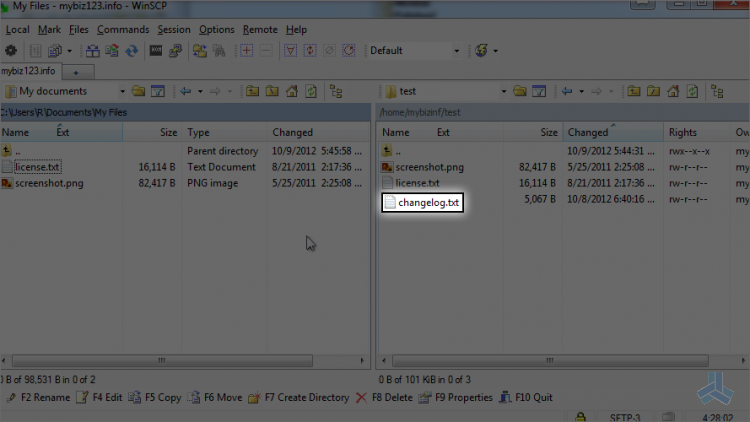This screenshot has width=750, height=422.
Task: Click the blue arrows Keep Remote Directory icon
Action: pyautogui.click(x=132, y=50)
